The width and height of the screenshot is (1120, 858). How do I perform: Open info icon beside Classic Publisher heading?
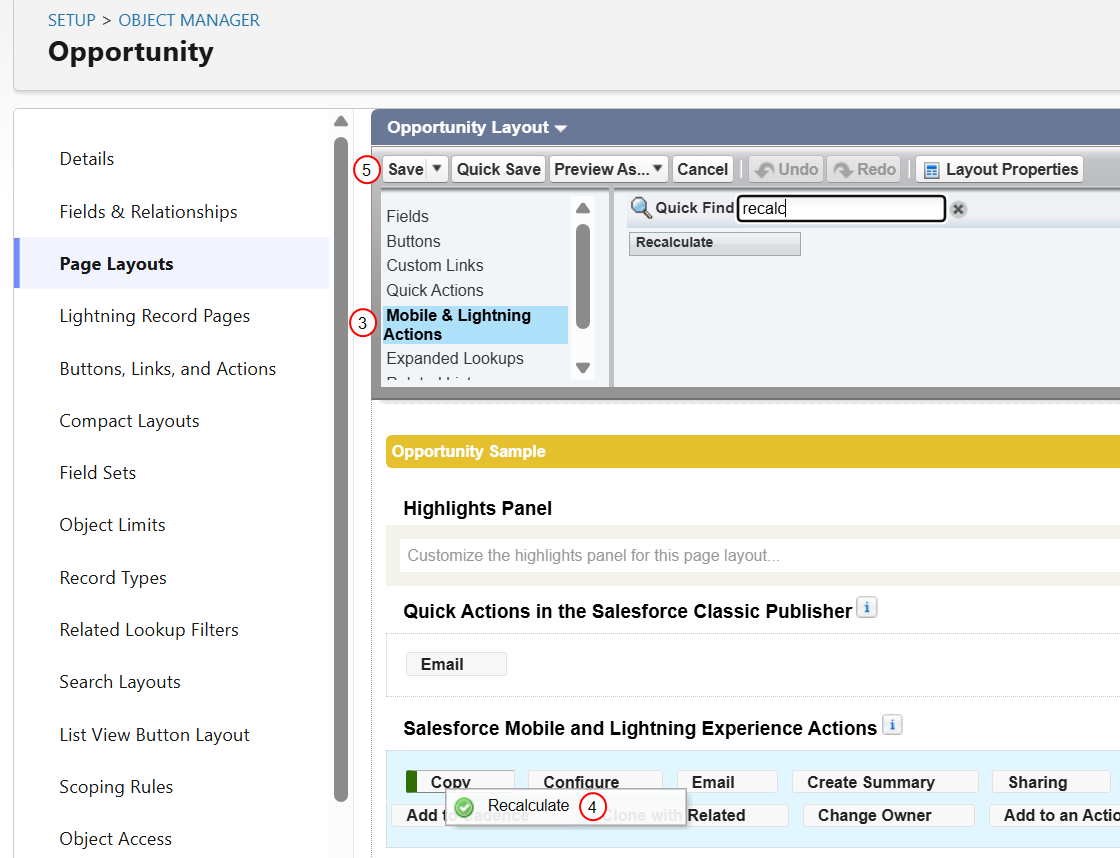click(x=866, y=608)
